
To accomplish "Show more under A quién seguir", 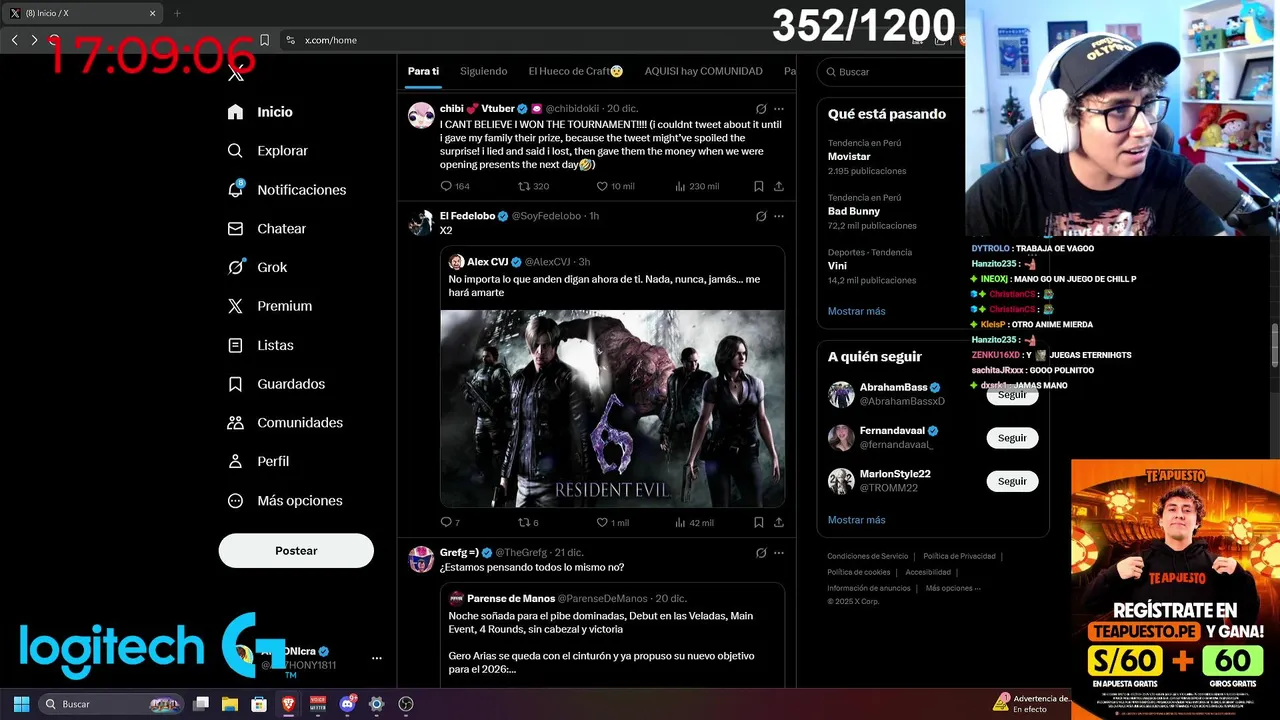I will click(856, 520).
